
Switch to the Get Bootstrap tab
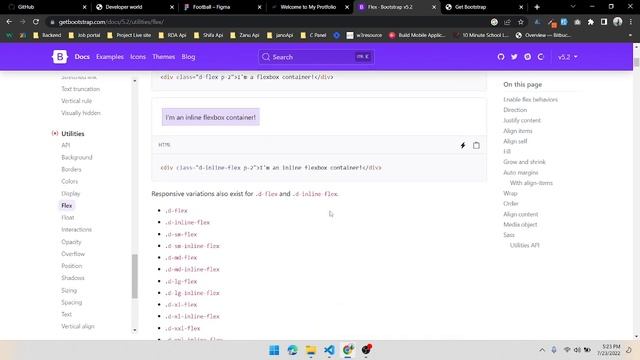484,7
